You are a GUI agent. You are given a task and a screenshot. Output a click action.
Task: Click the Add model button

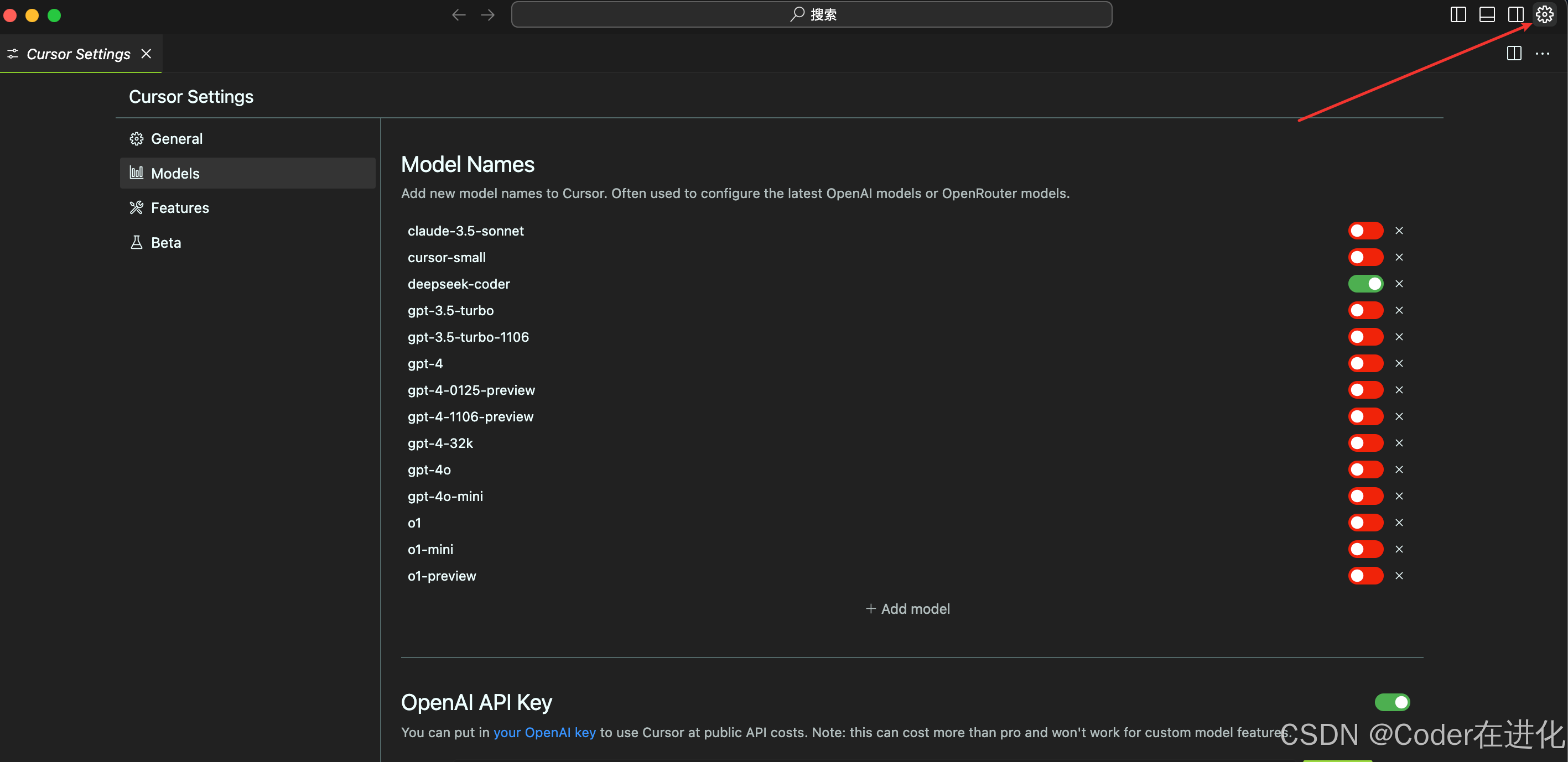point(907,609)
